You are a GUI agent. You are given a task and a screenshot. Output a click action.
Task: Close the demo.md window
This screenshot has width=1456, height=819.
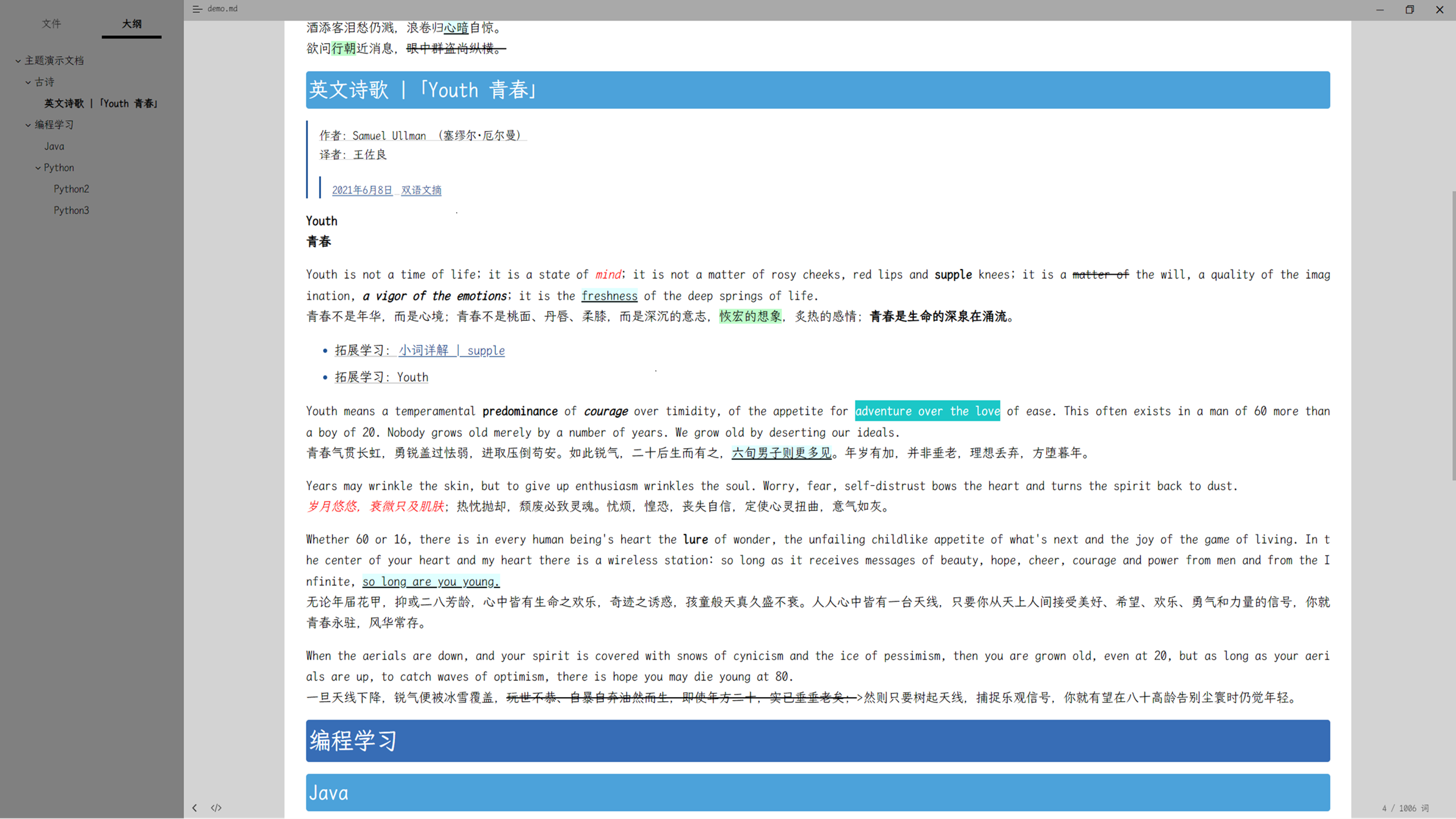1440,10
